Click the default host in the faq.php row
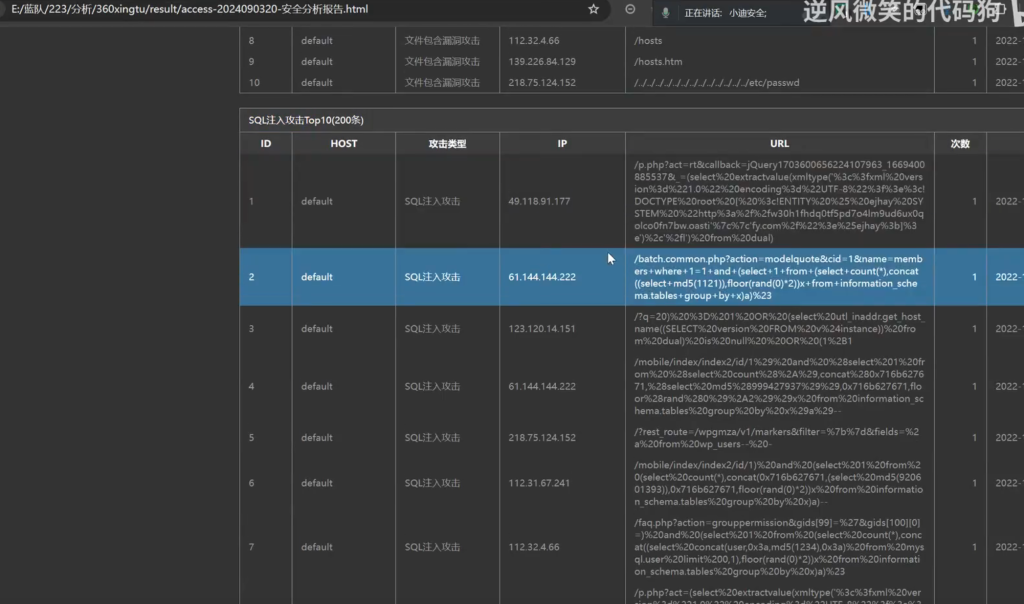1024x604 pixels. [317, 547]
